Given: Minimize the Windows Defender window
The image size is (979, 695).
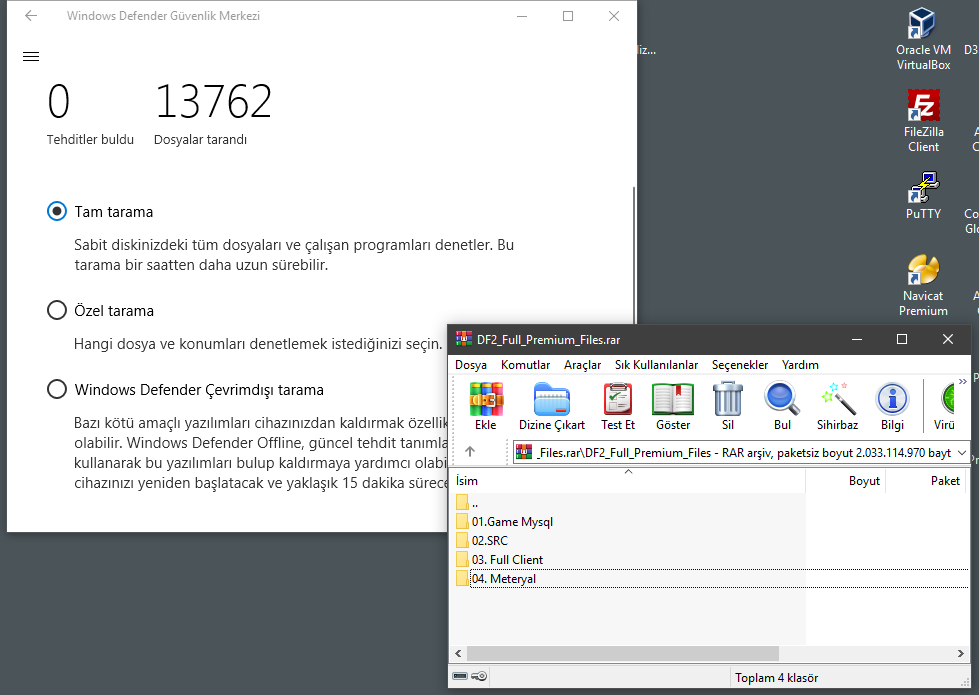Looking at the screenshot, I should (522, 16).
